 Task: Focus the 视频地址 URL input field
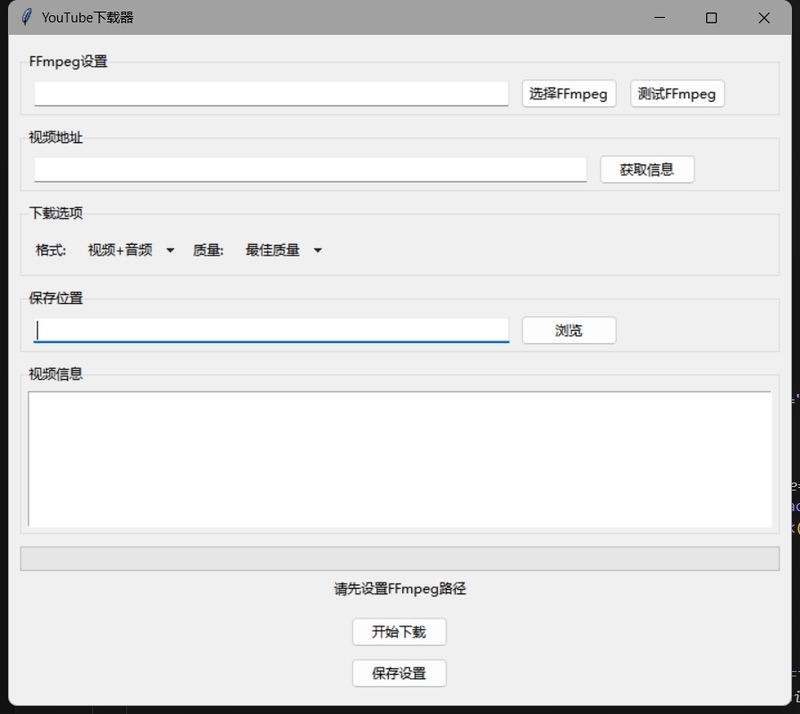[310, 169]
